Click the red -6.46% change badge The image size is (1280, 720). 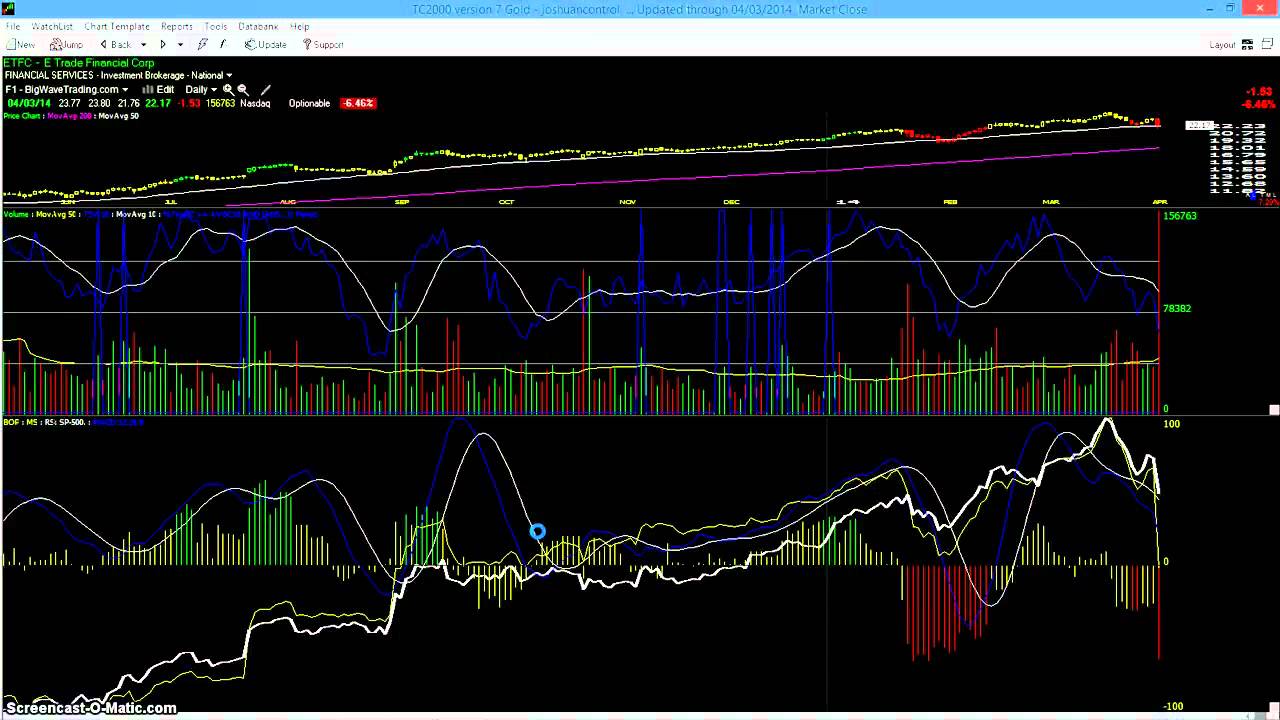[x=357, y=103]
